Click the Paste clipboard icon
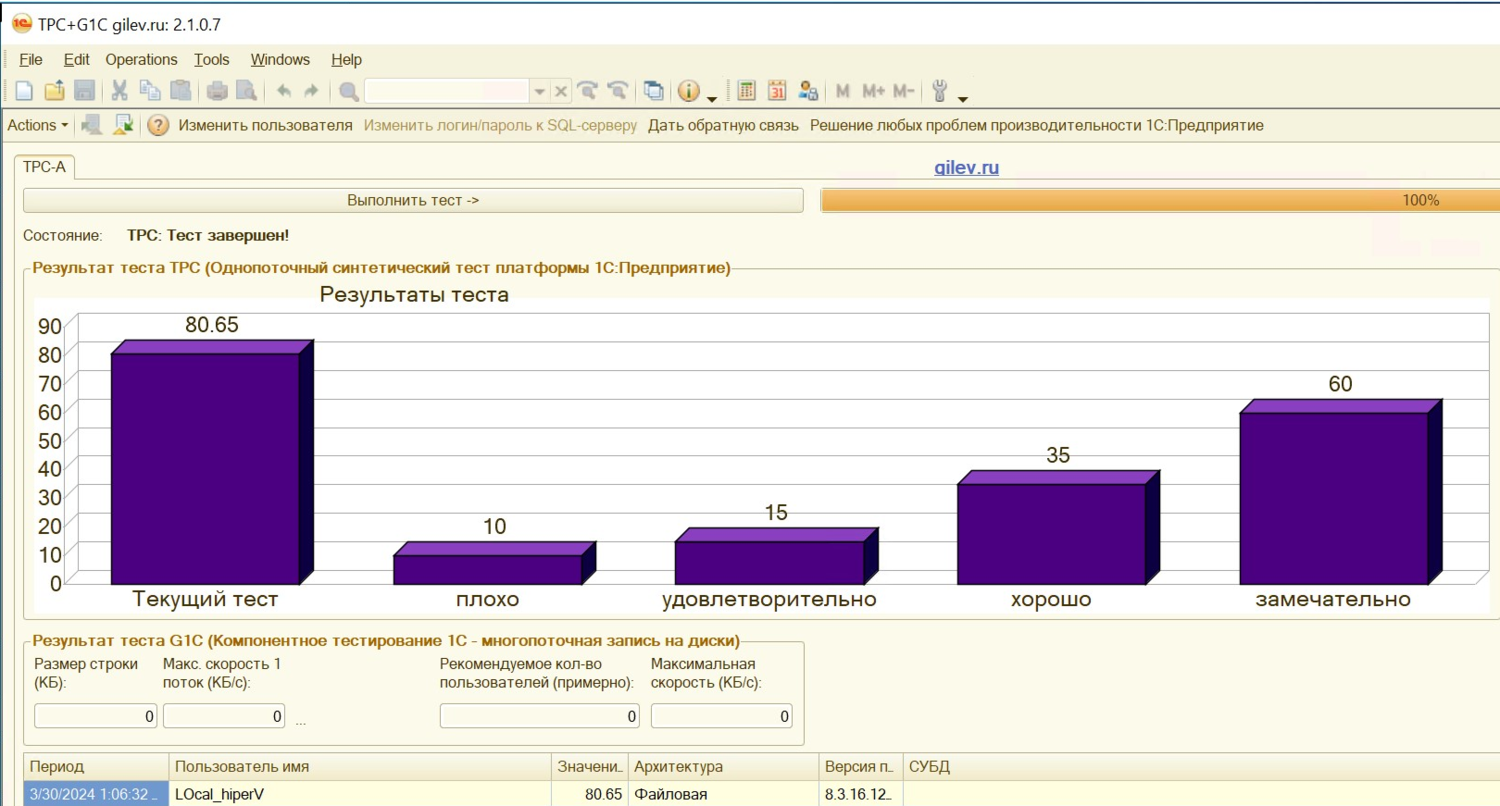This screenshot has height=806, width=1500. (181, 91)
